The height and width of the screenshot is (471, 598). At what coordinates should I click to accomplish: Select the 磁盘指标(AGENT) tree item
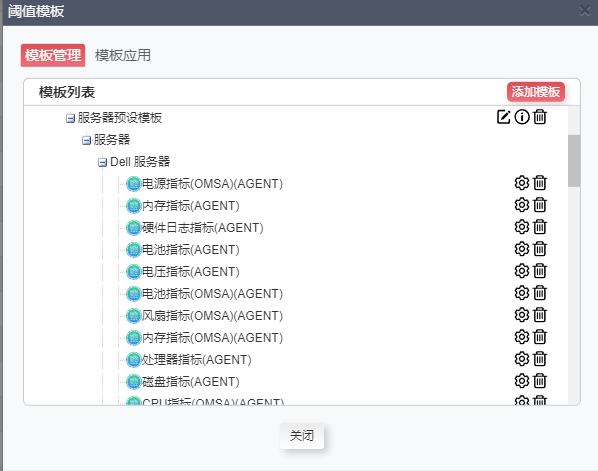click(x=190, y=382)
